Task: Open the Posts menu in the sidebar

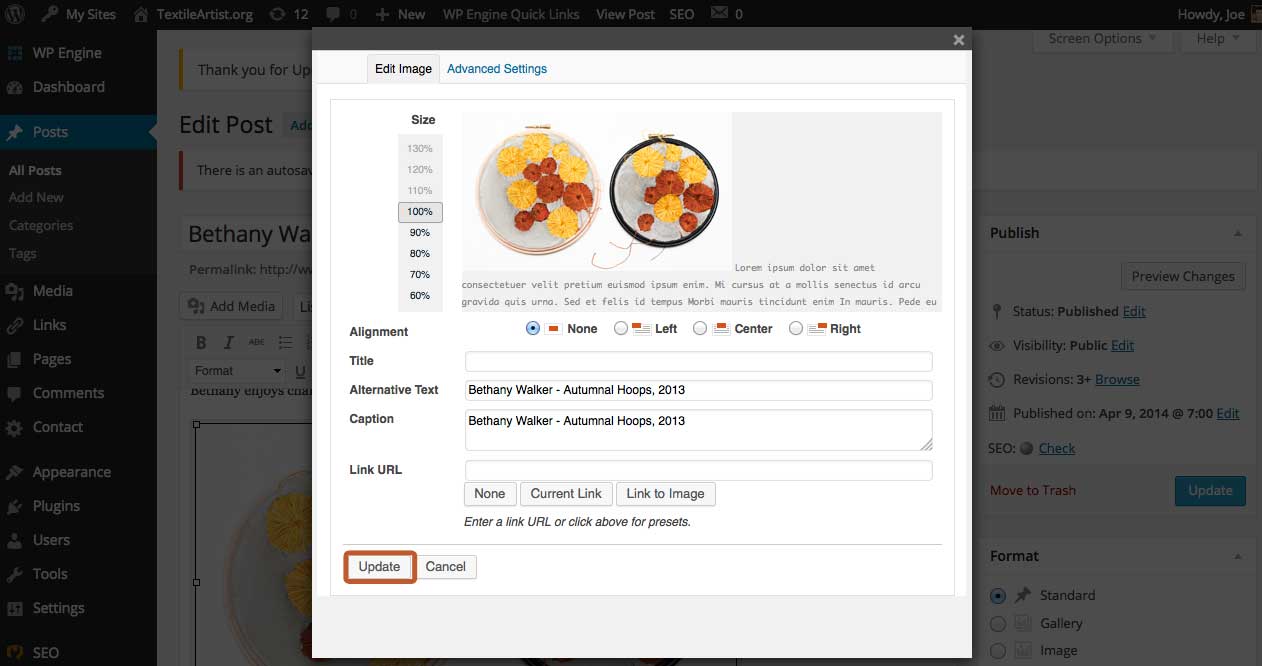Action: tap(78, 132)
